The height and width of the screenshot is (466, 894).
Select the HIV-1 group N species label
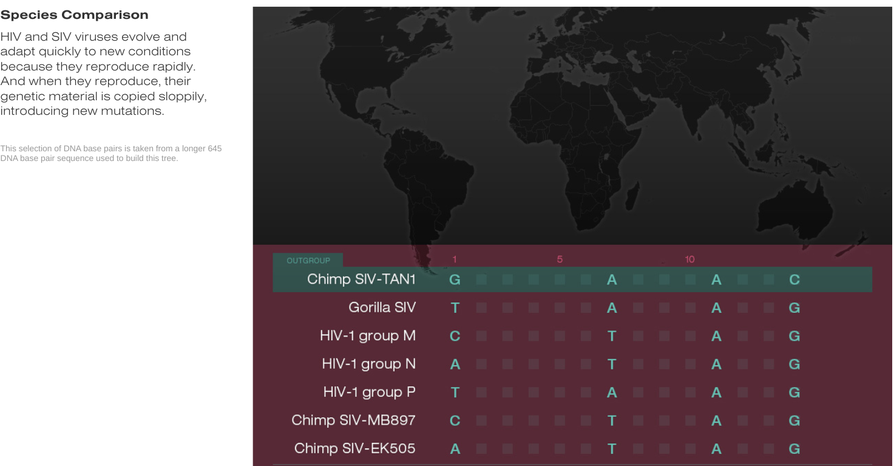(x=369, y=364)
